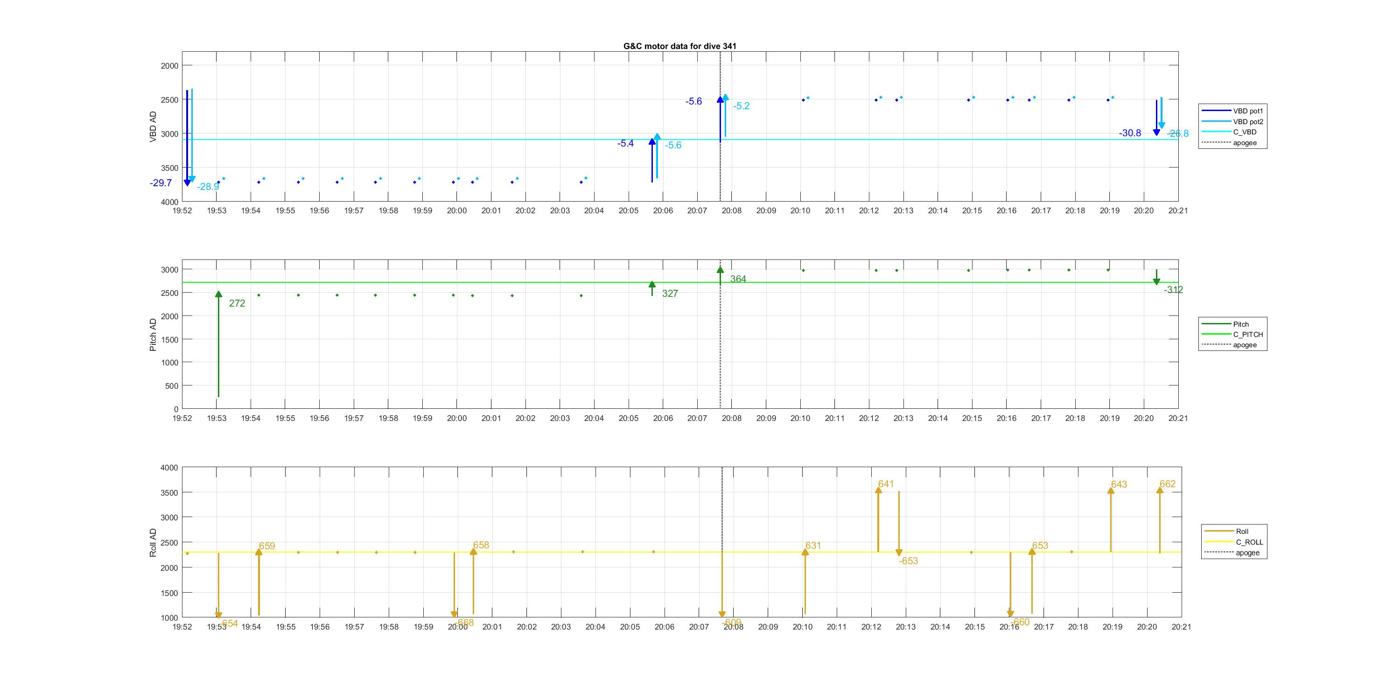Click the '-312' pitch data label
Screen dimensions: 1400x693
point(1173,290)
